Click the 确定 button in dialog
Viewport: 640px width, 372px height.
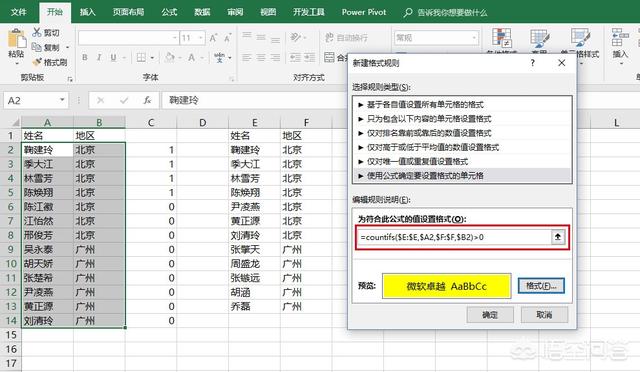pos(490,314)
